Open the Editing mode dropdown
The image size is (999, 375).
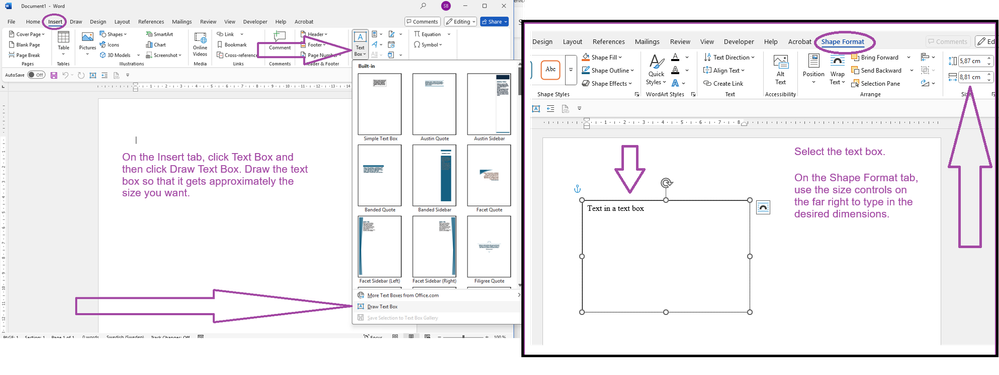pyautogui.click(x=460, y=22)
